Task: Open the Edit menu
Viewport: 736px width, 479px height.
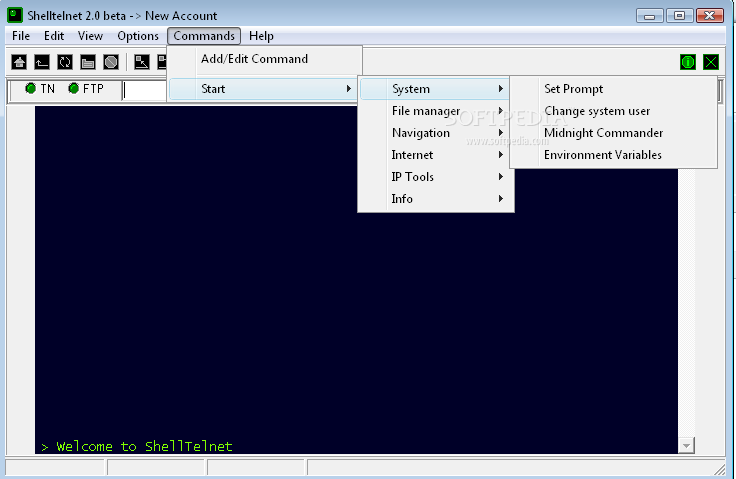Action: click(x=54, y=36)
